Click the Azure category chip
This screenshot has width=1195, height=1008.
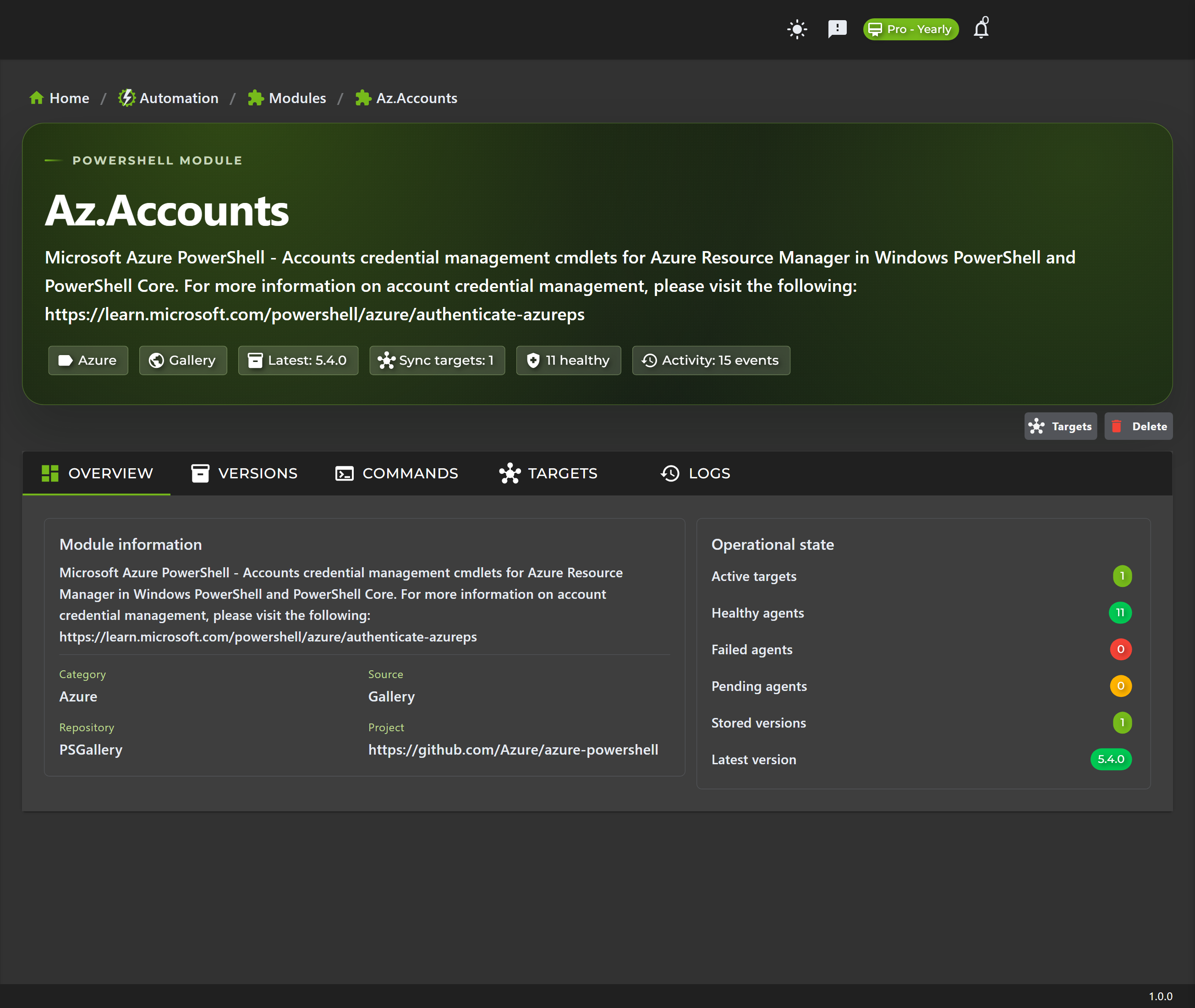[88, 361]
